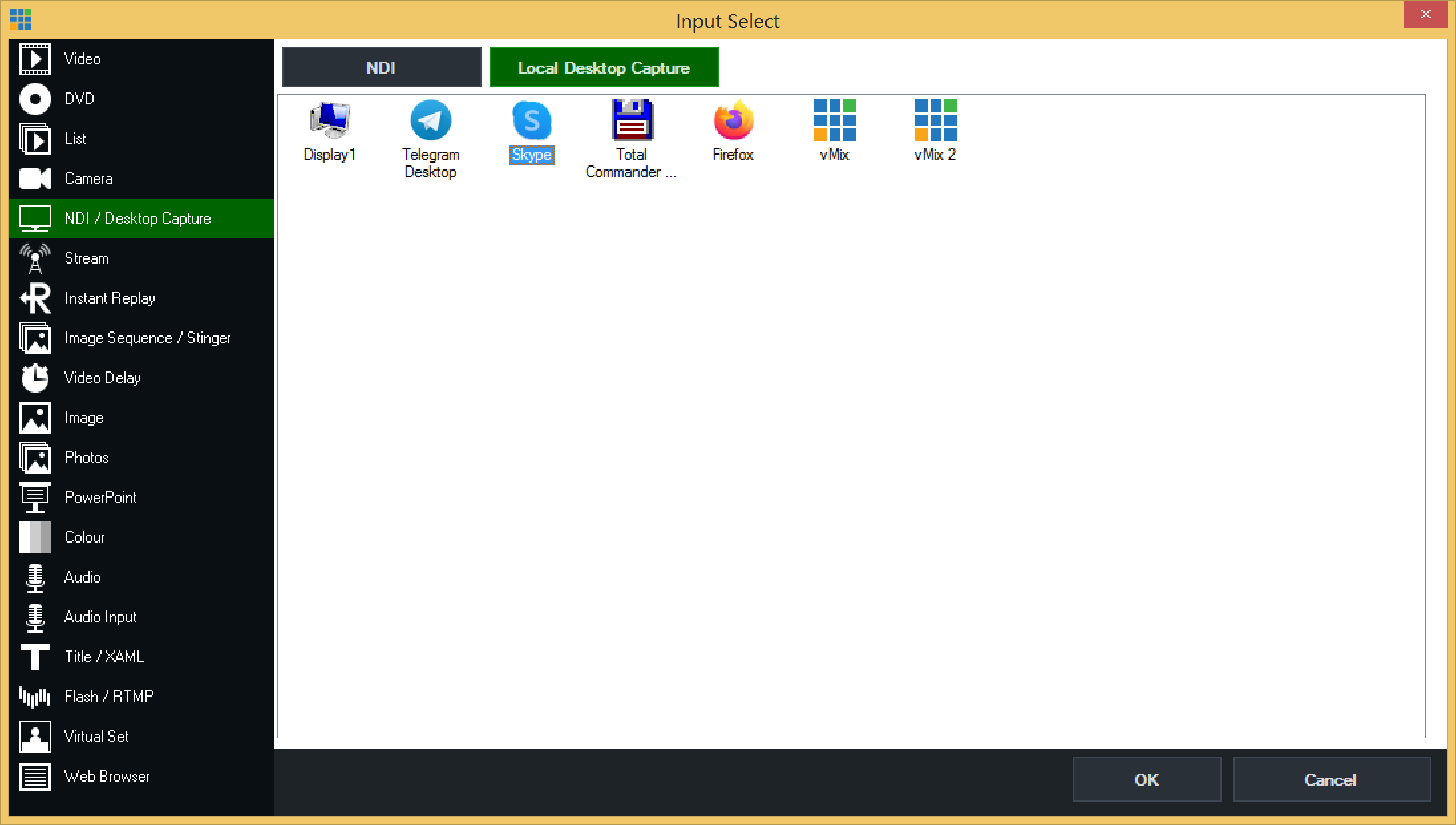The height and width of the screenshot is (825, 1456).
Task: Click the PowerPoint label
Action: pyautogui.click(x=101, y=498)
